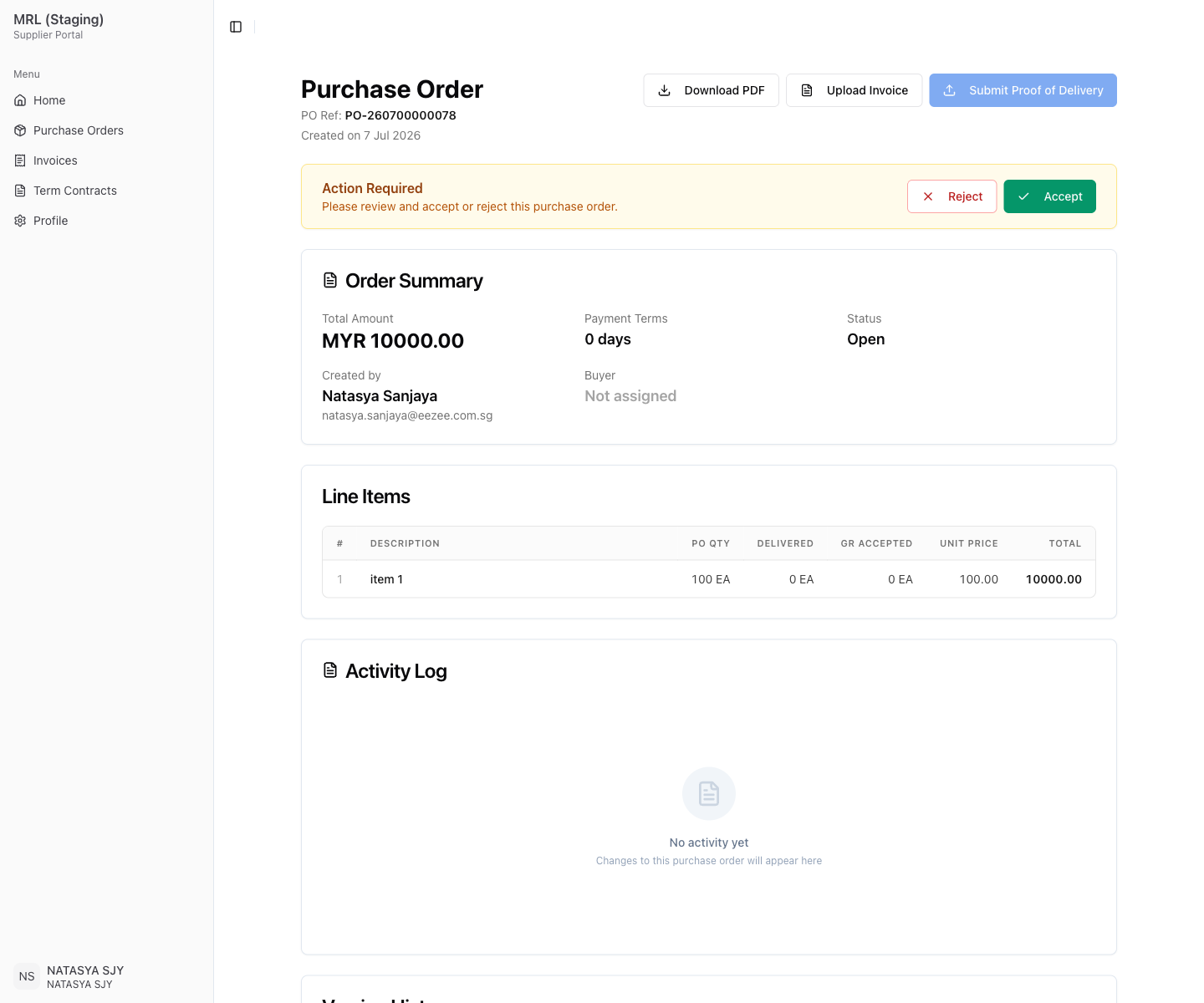Click the Upload Invoice file icon

pyautogui.click(x=807, y=90)
